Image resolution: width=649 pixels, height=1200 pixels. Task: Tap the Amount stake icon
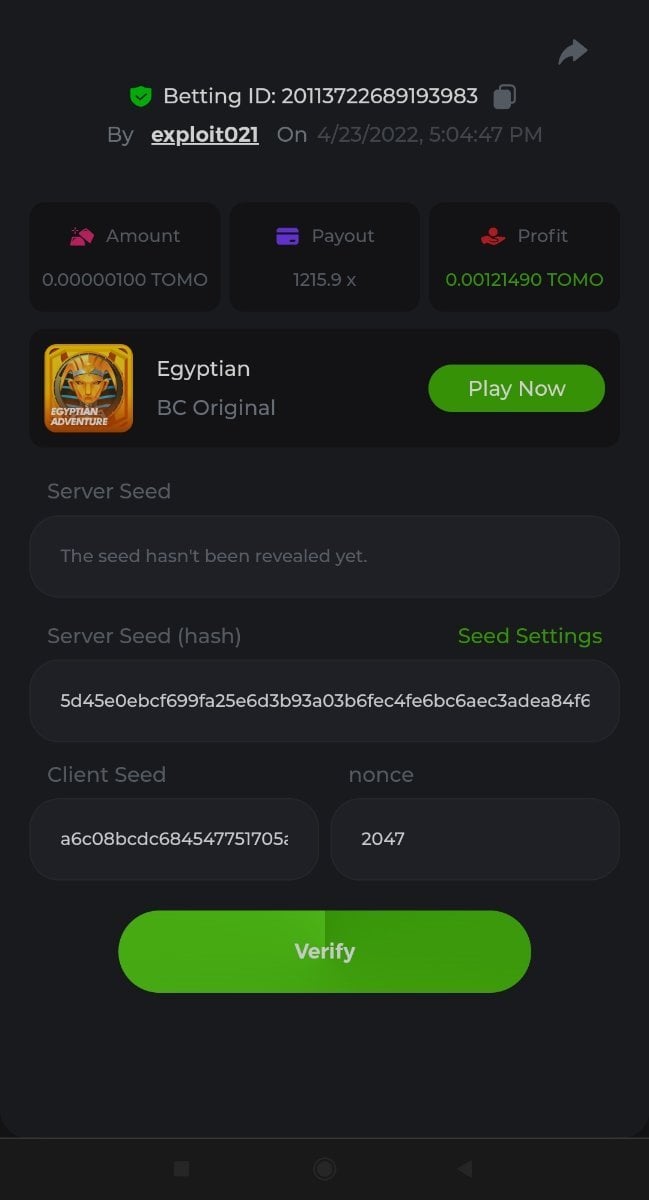click(81, 236)
